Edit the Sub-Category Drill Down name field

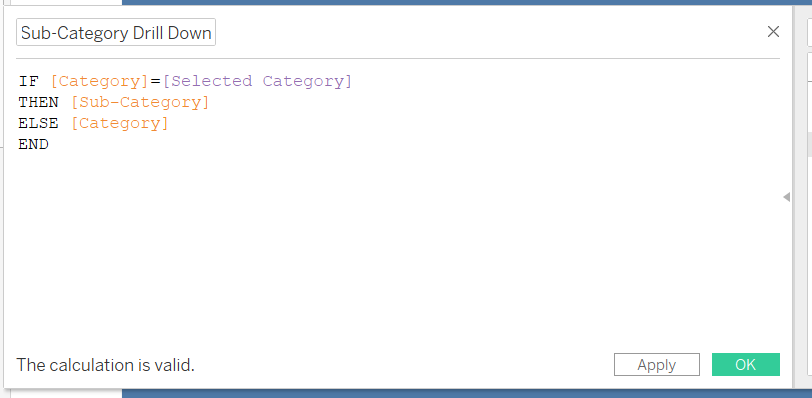(x=116, y=33)
